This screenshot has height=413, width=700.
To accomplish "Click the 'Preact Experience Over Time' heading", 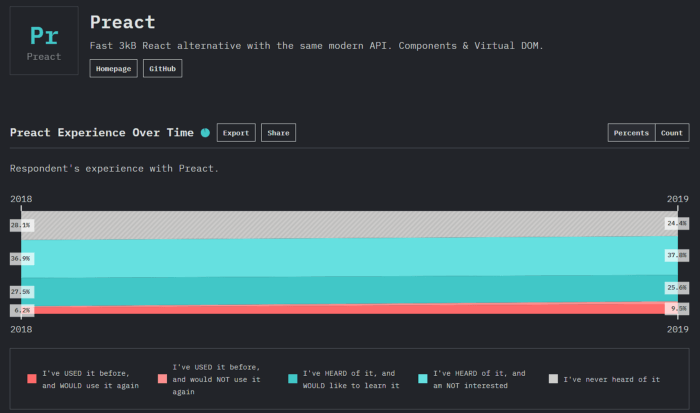I will tap(102, 133).
